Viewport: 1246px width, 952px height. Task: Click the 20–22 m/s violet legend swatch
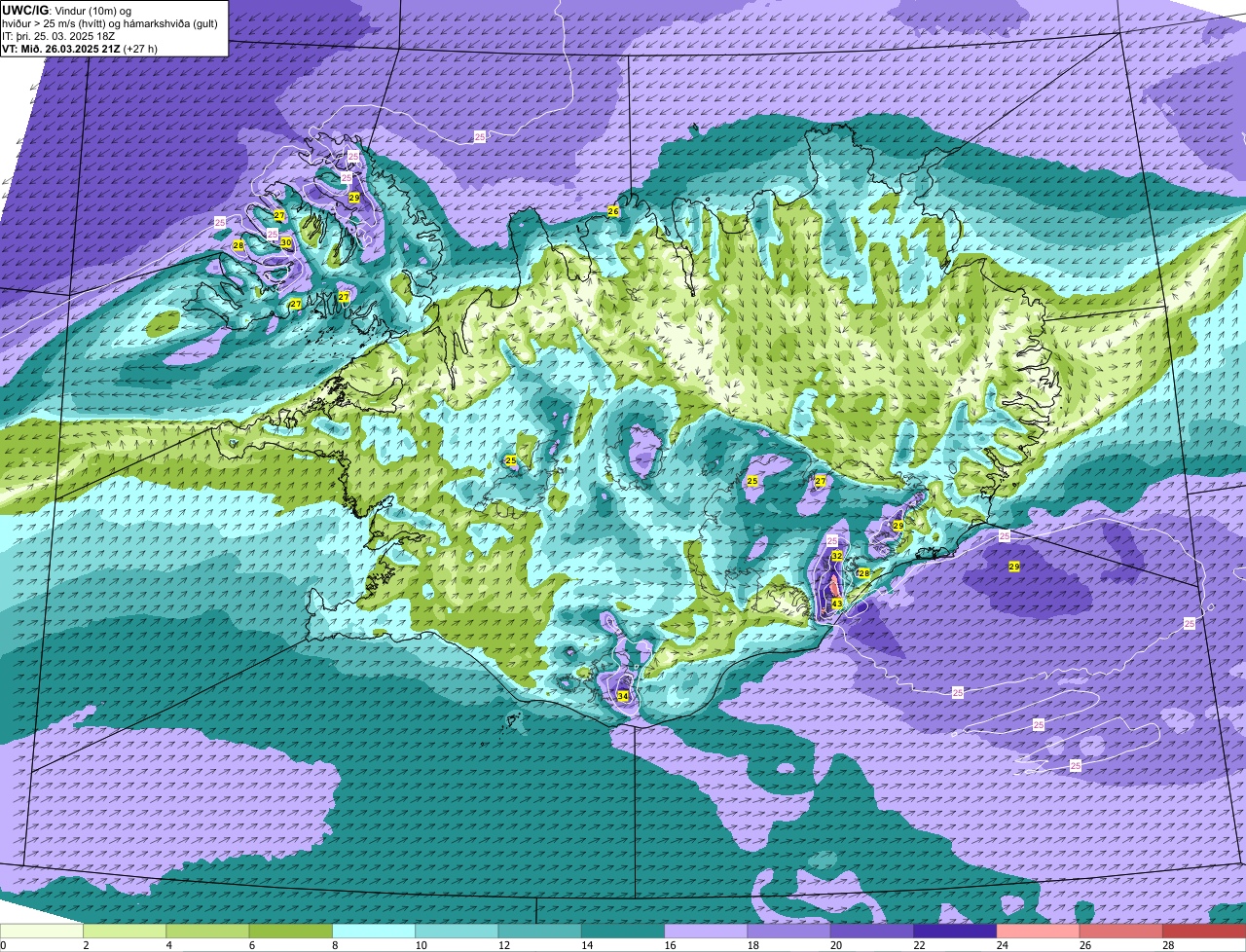(872, 931)
